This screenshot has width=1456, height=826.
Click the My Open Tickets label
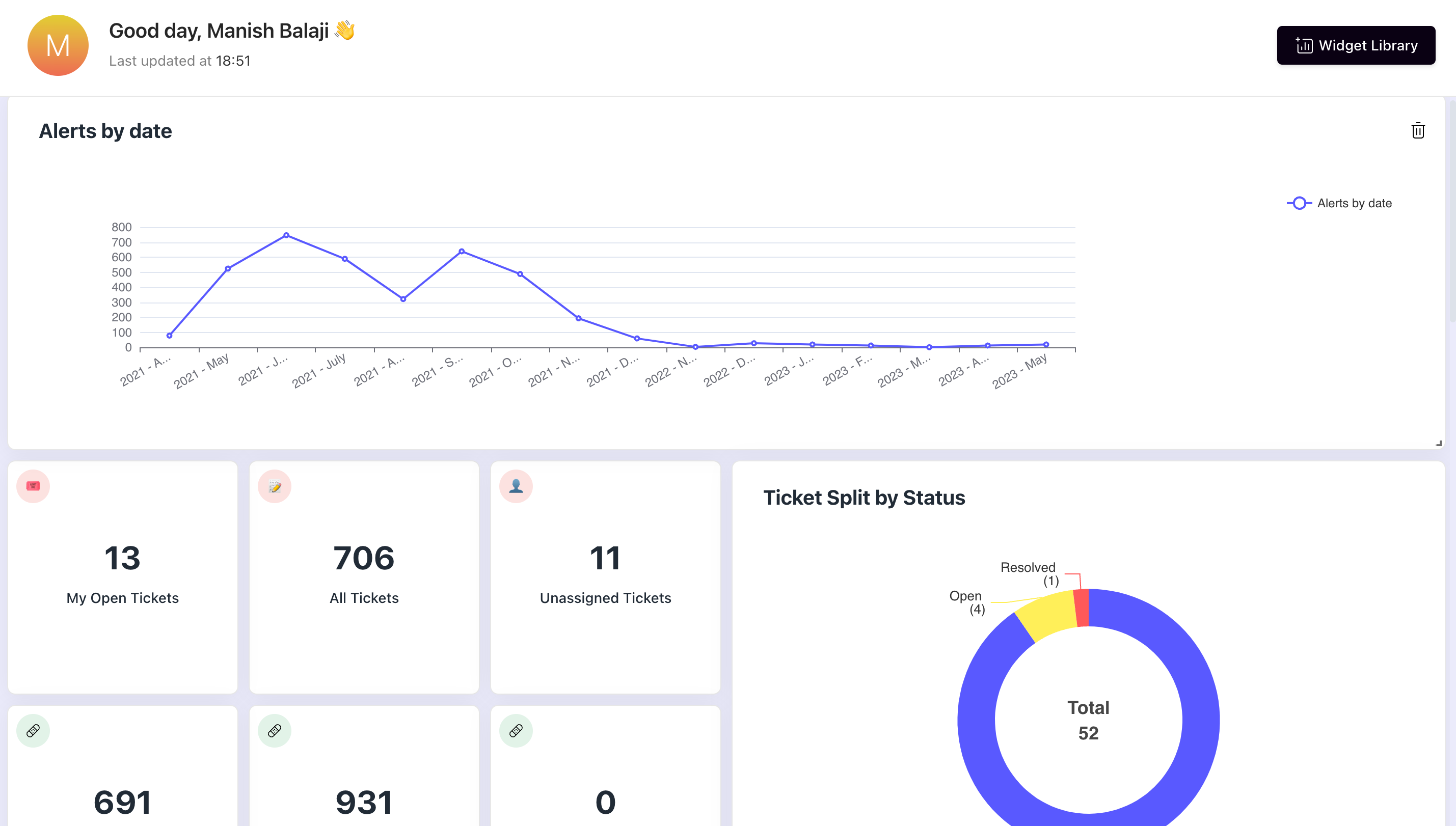click(123, 598)
